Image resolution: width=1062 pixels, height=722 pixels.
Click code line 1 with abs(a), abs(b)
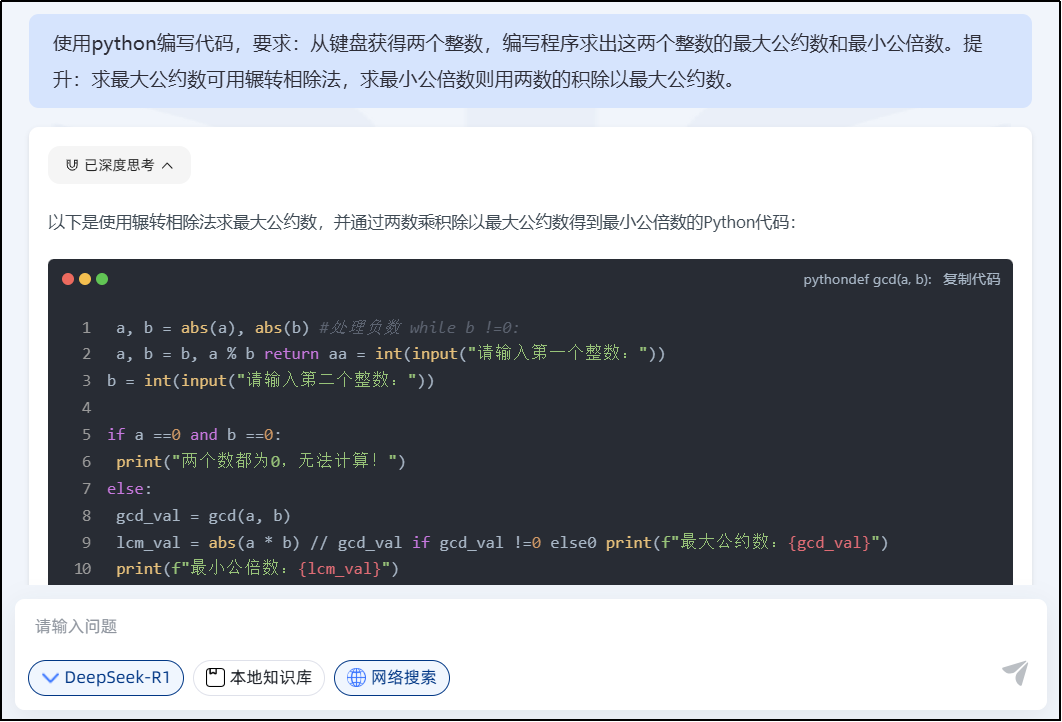318,328
